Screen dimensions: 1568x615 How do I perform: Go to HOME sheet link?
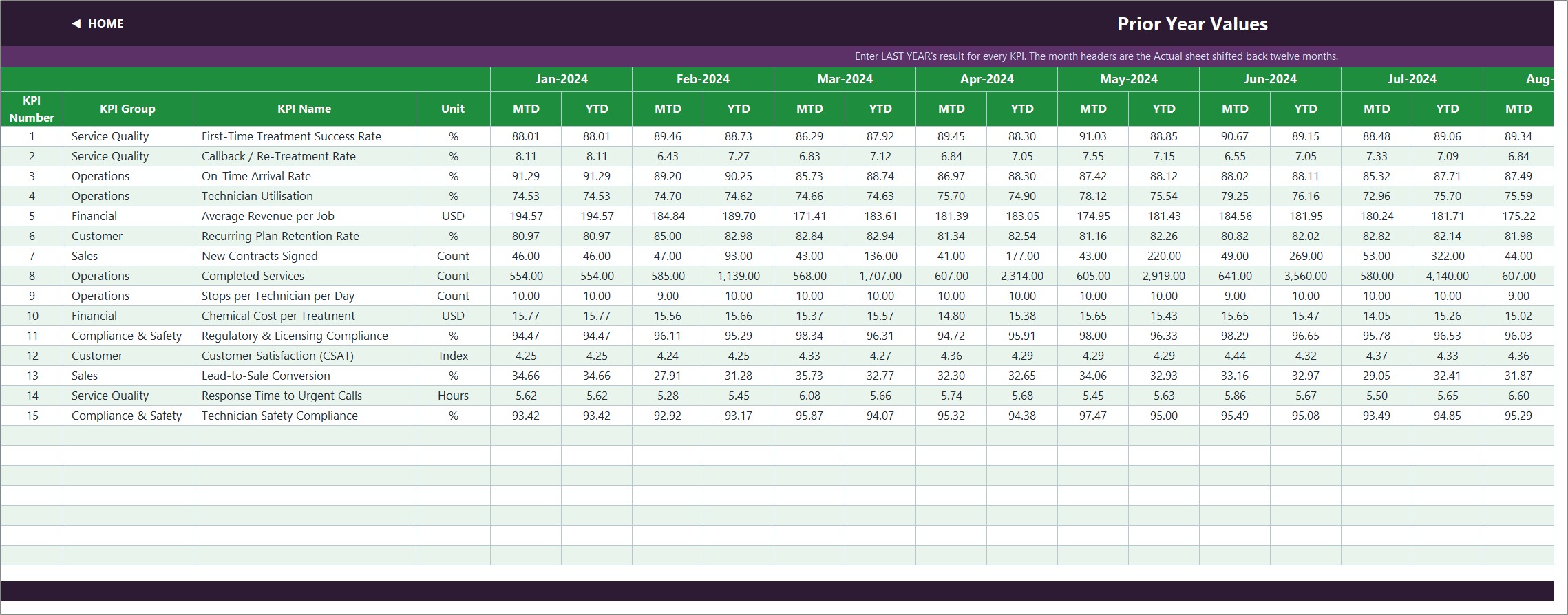click(106, 23)
